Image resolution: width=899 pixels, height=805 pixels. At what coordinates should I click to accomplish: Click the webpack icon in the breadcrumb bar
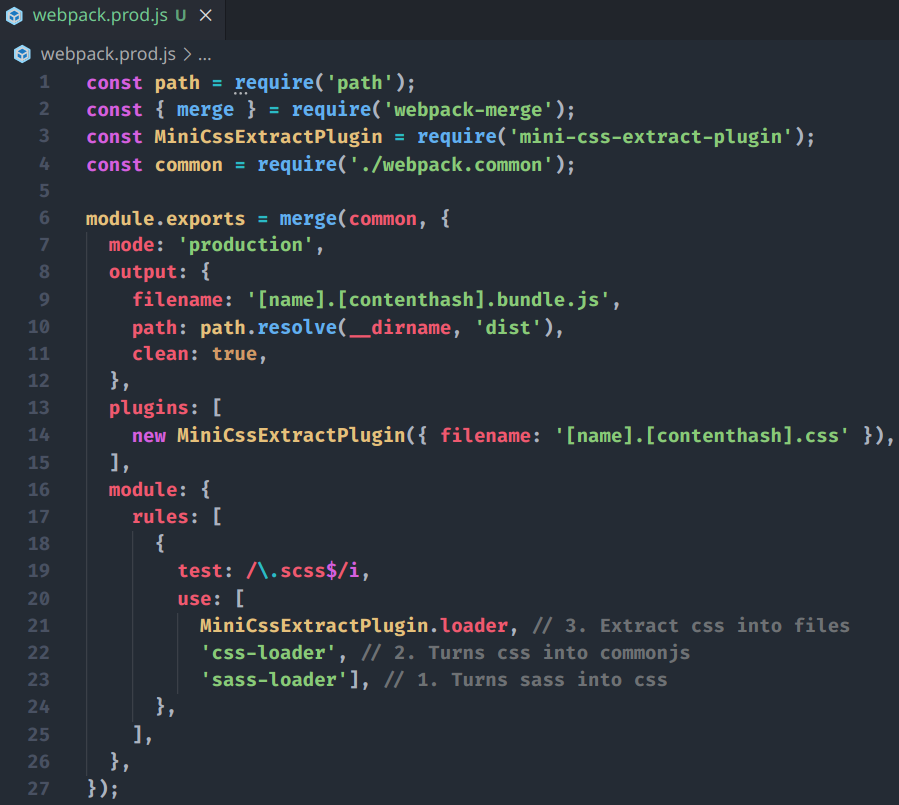(21, 54)
